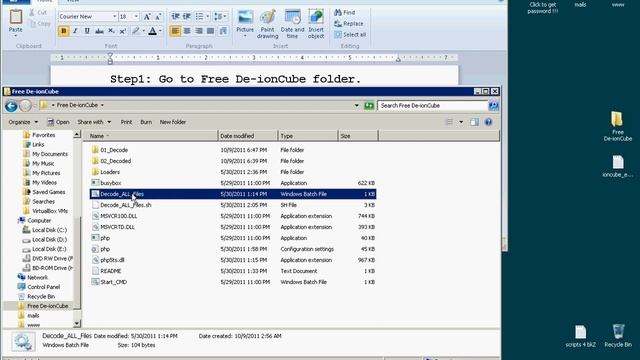Click the Explorer Back navigation arrow
The image size is (640, 360).
coord(11,106)
